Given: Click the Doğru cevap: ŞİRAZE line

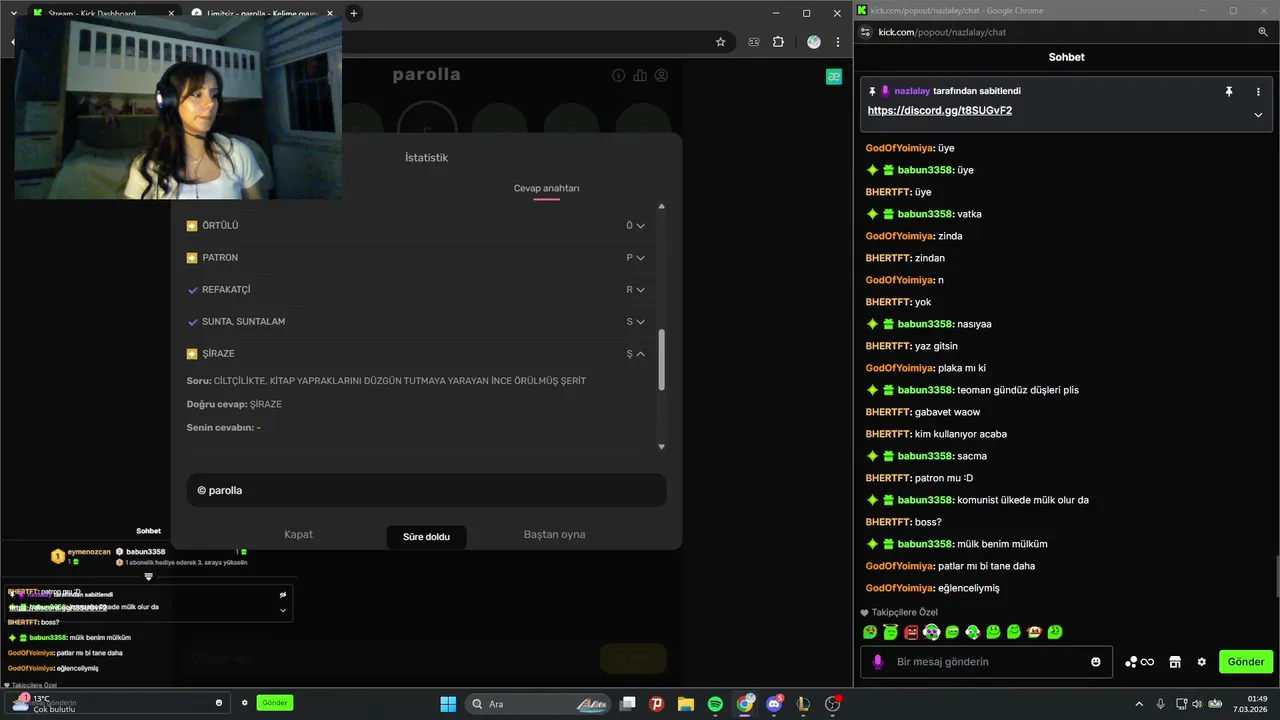Looking at the screenshot, I should click(234, 404).
